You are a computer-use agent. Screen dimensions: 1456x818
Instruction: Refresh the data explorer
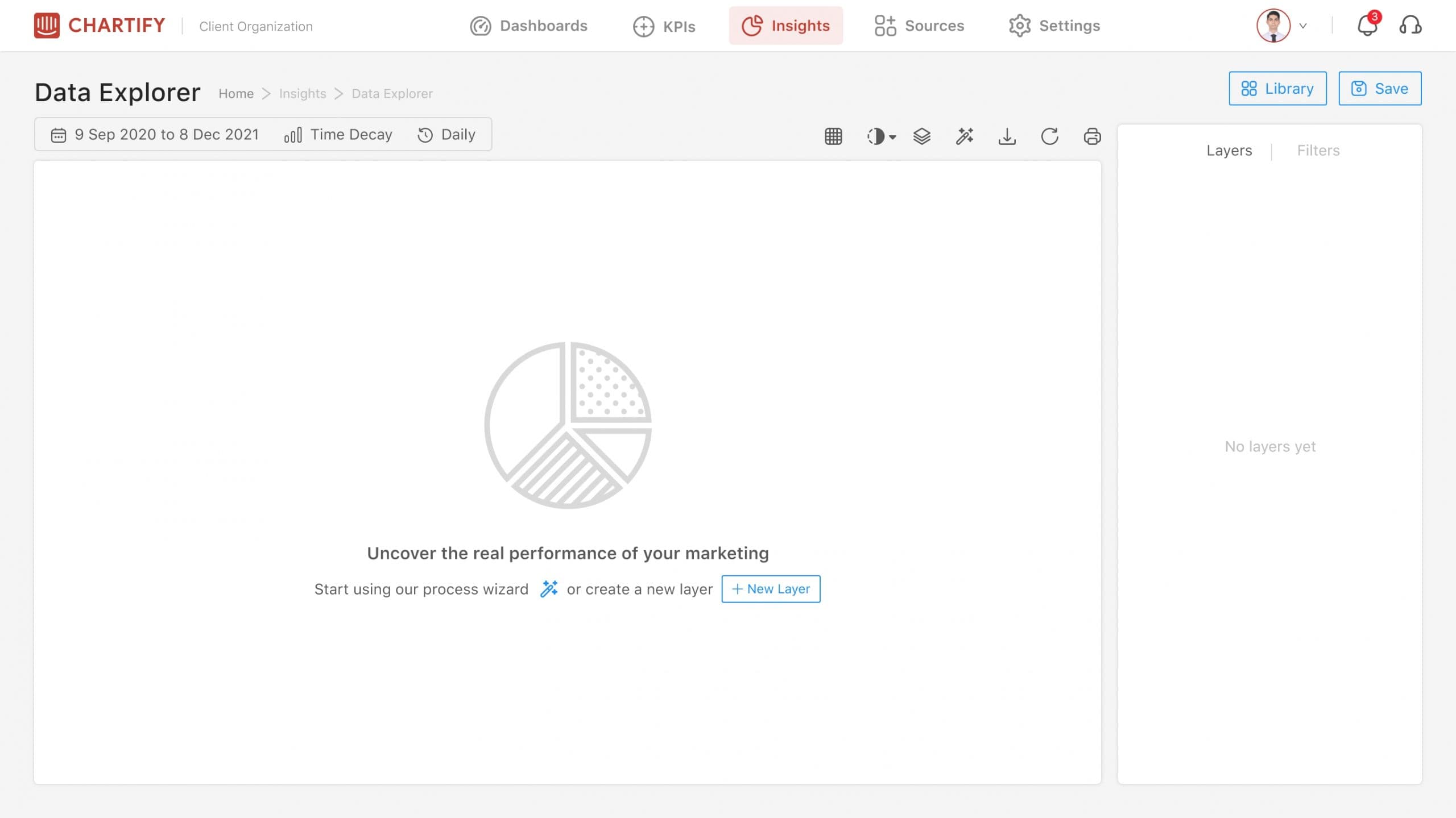tap(1049, 136)
